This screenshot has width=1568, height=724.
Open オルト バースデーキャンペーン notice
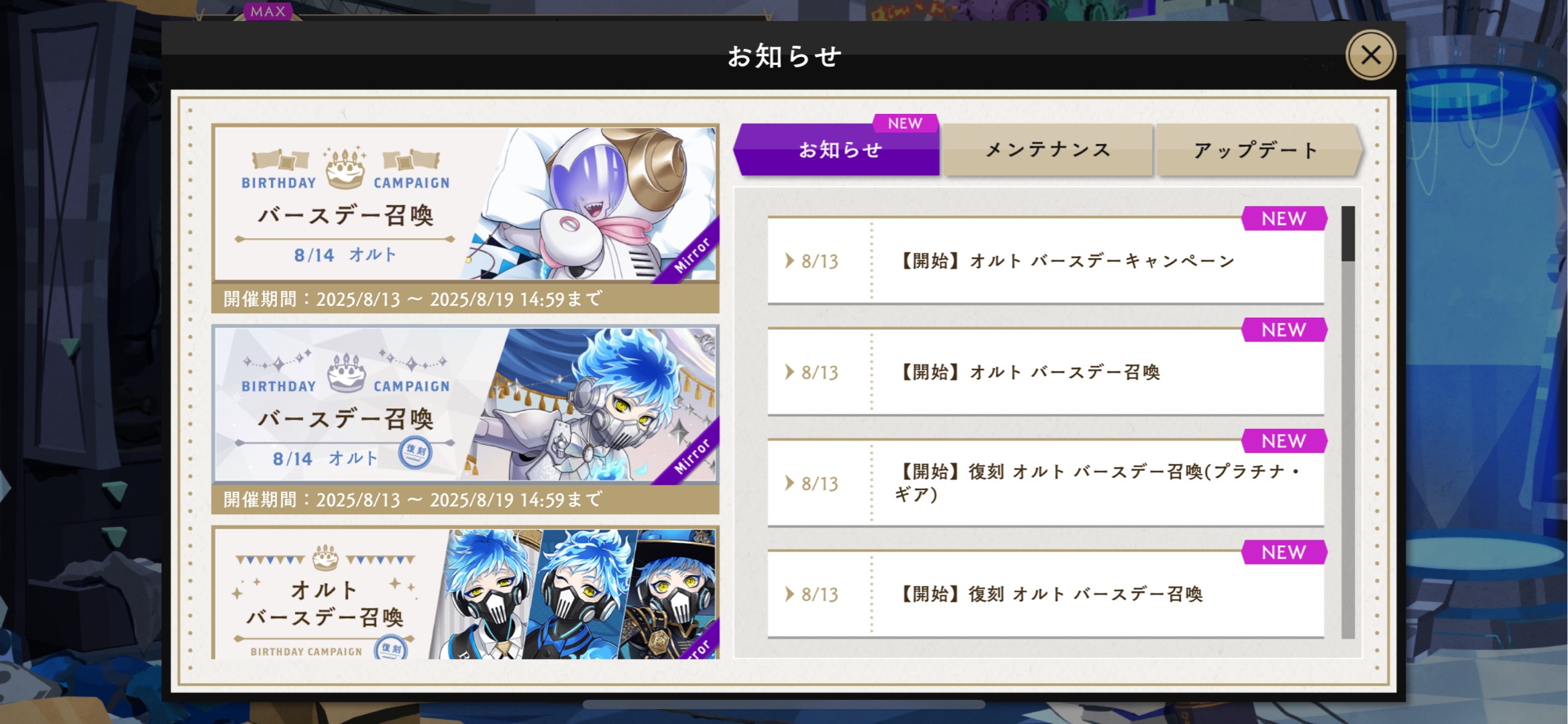pos(1046,261)
